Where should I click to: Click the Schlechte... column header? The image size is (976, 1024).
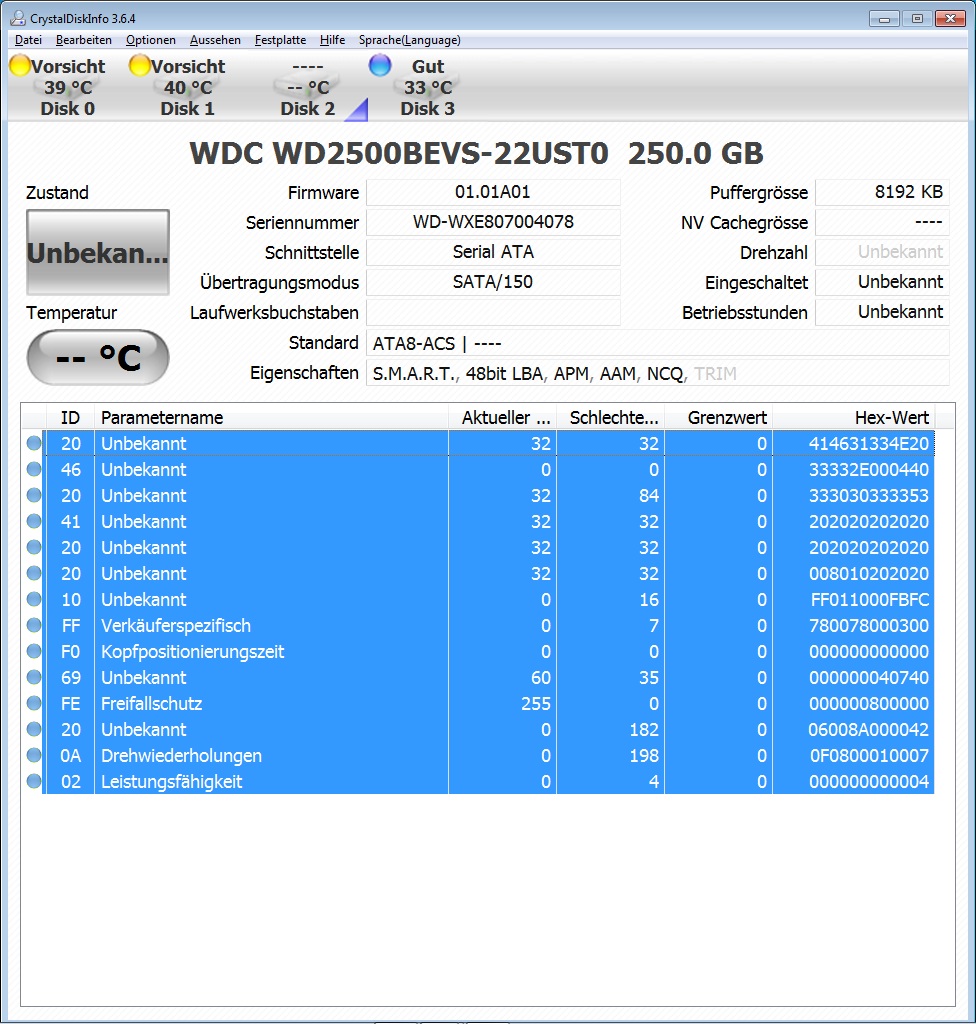(x=610, y=417)
